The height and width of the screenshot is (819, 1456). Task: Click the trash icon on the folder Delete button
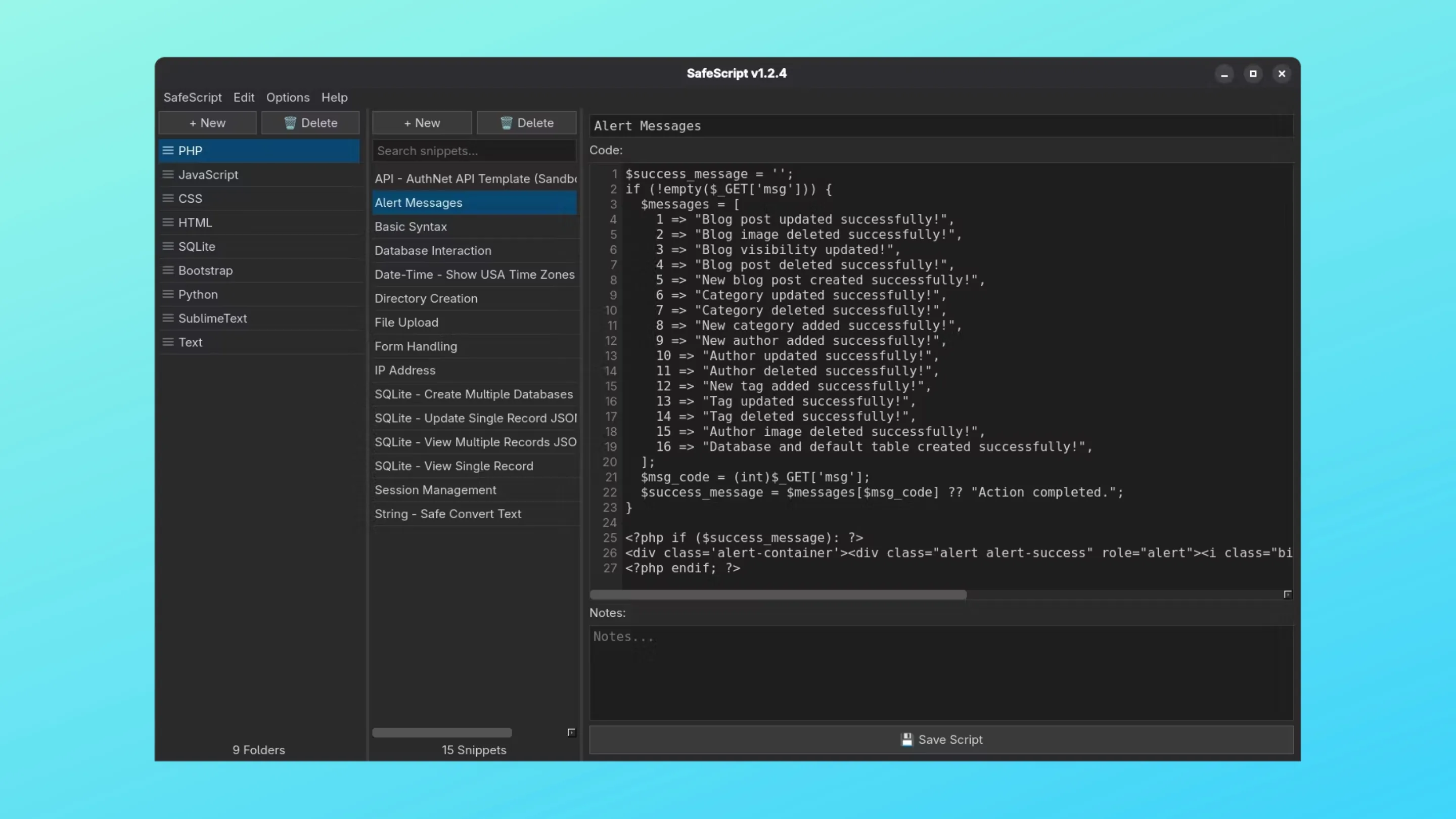[x=290, y=122]
